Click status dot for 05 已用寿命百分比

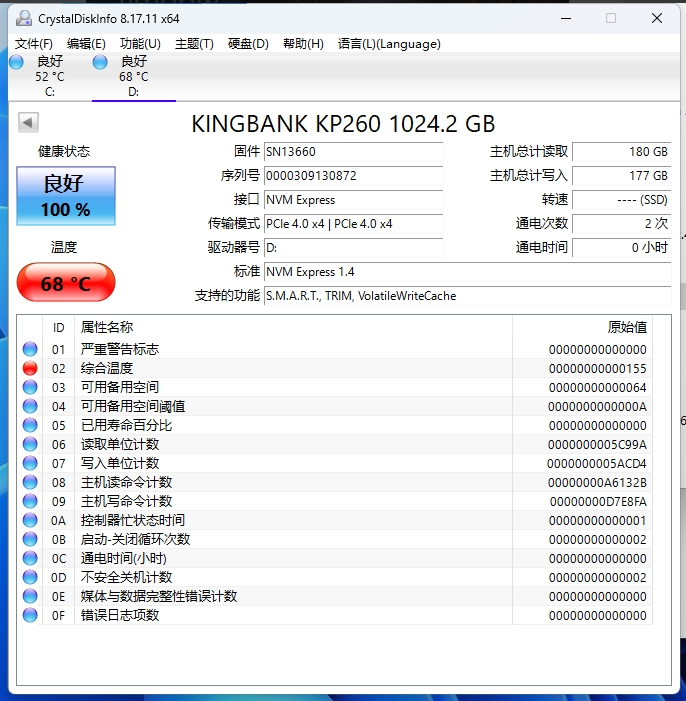pyautogui.click(x=30, y=425)
